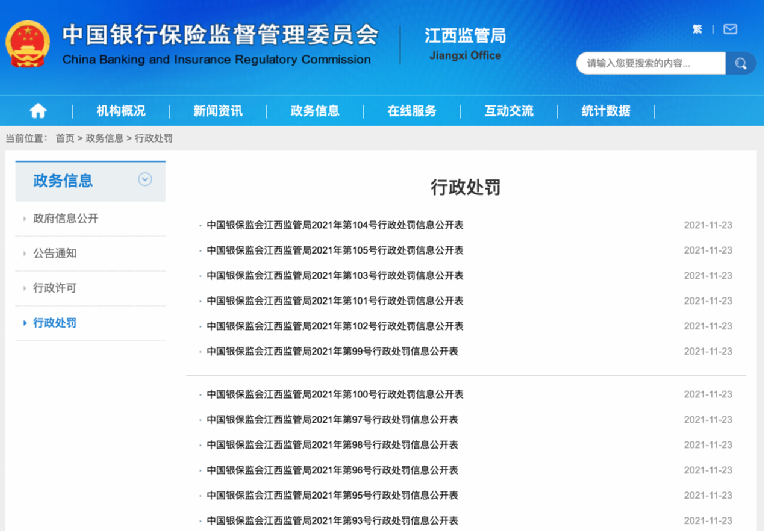Viewport: 764px width, 531px height.
Task: Select 政府信息公开 in sidebar
Action: [x=66, y=218]
